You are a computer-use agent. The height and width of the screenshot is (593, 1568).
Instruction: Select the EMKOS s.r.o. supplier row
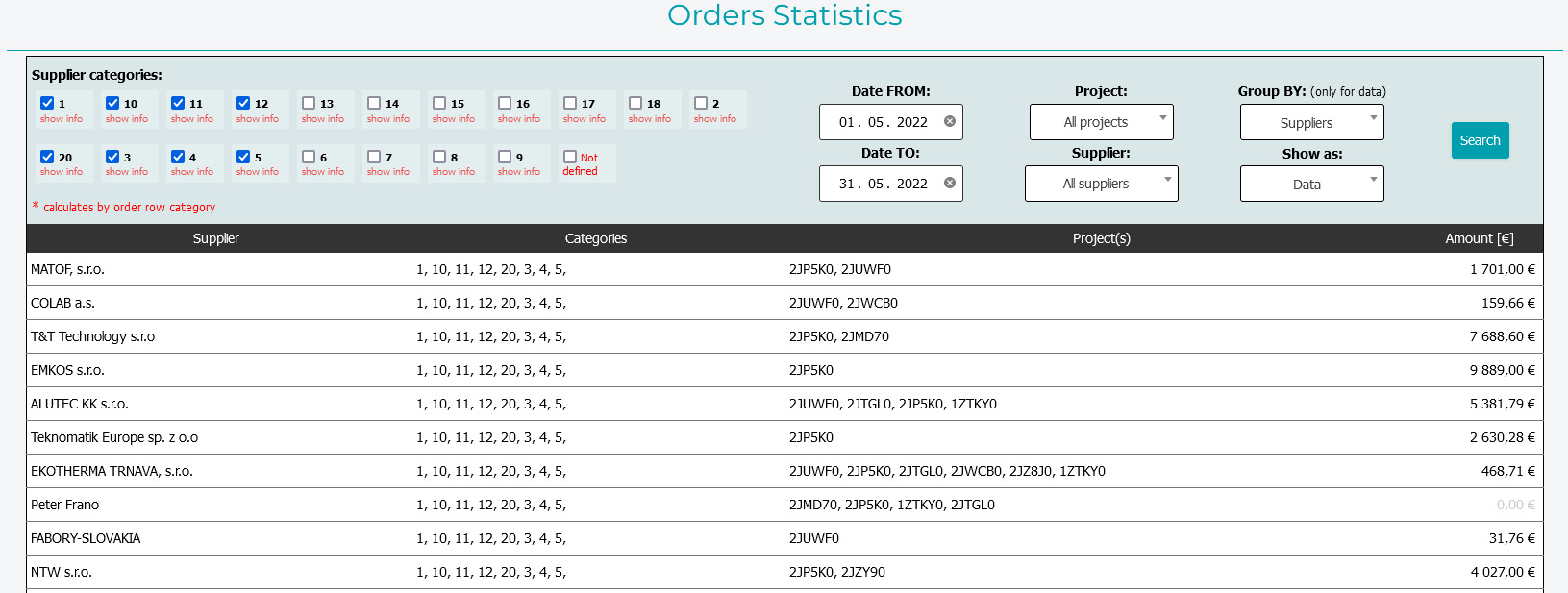[67, 370]
